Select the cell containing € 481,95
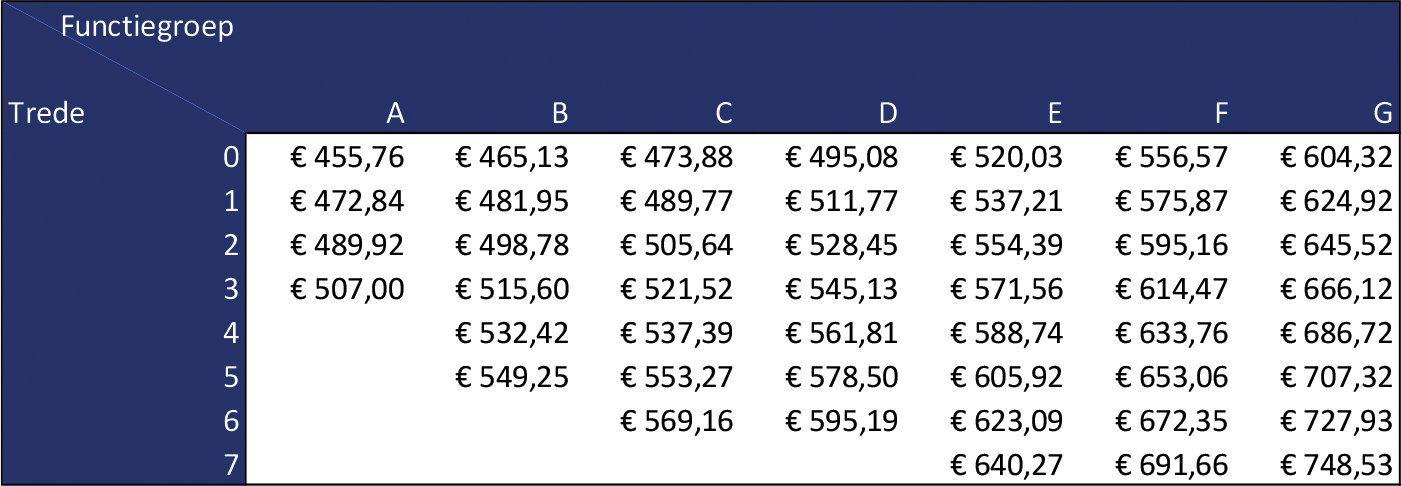This screenshot has width=1401, height=486. 512,201
